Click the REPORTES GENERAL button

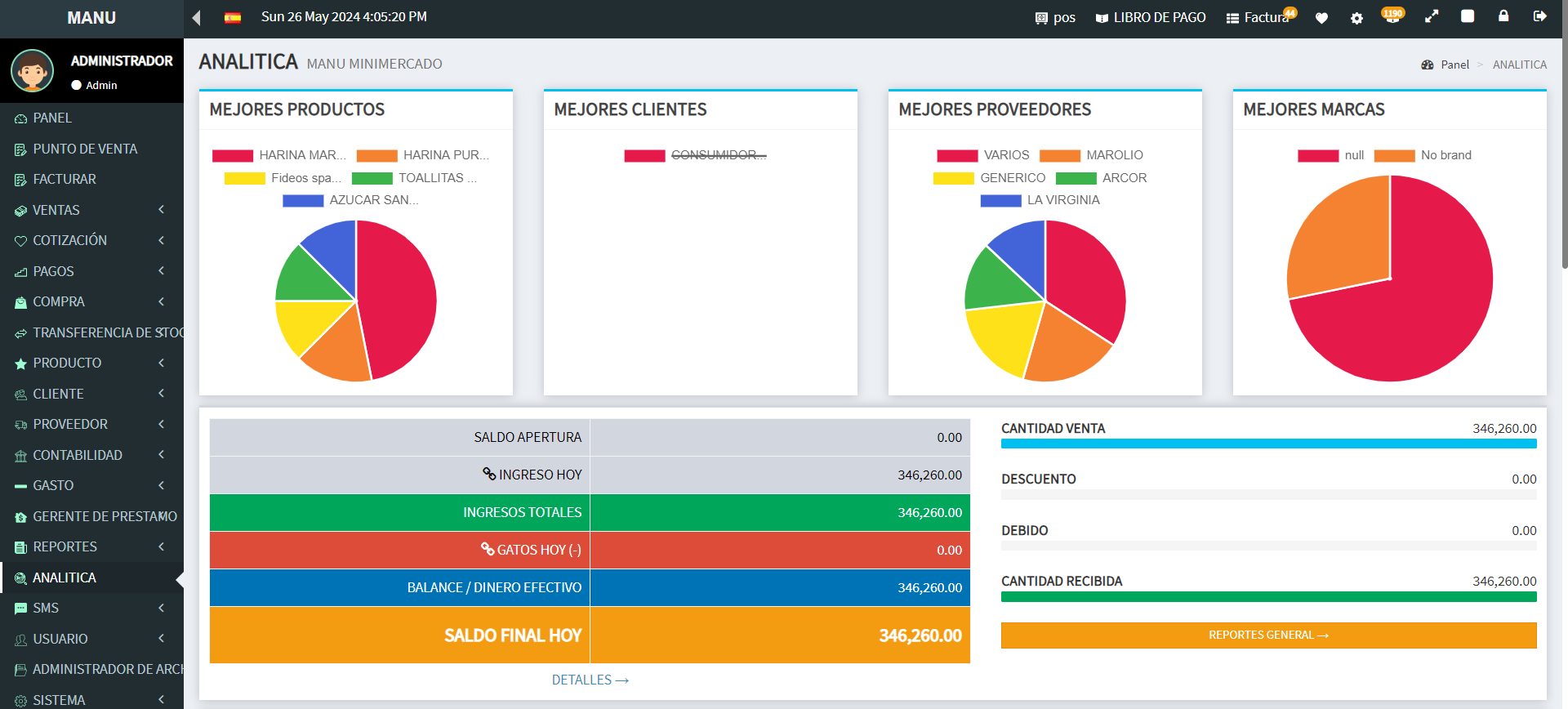pyautogui.click(x=1268, y=635)
